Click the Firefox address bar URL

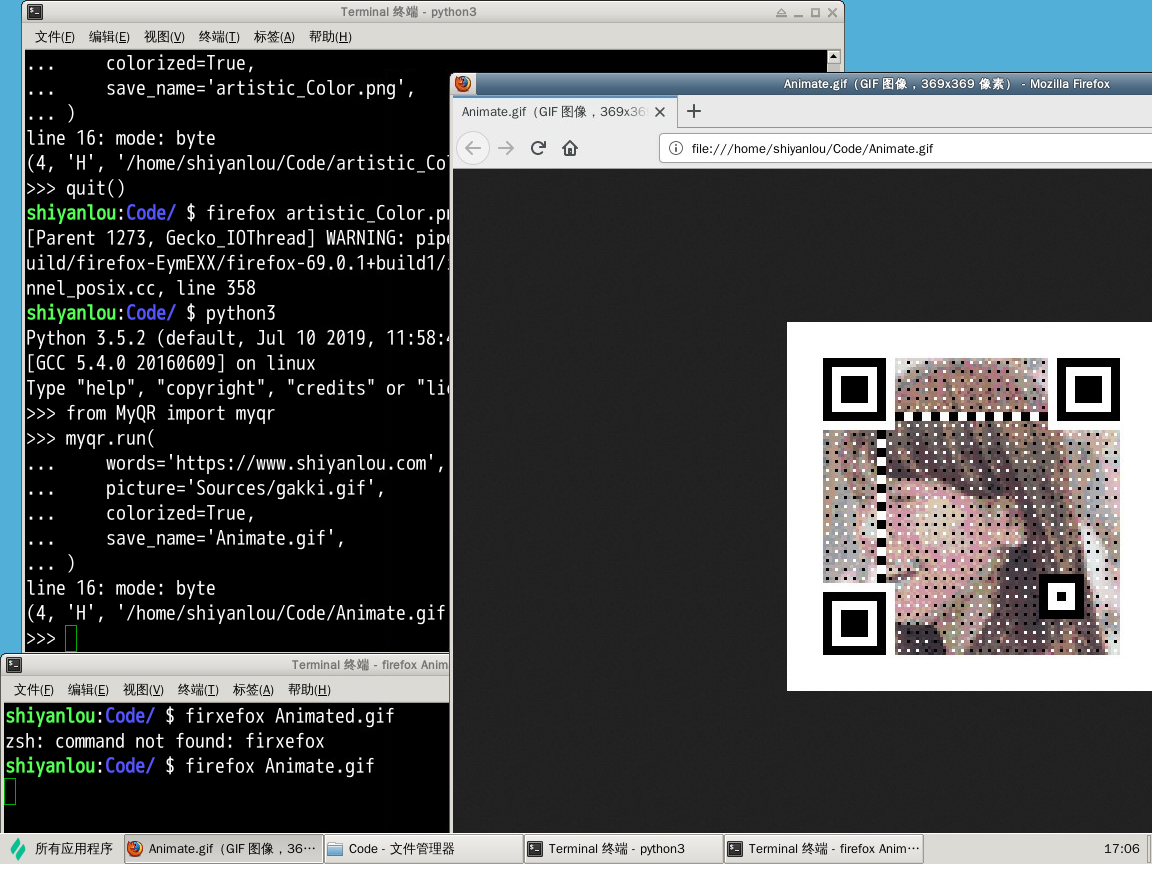coord(812,148)
